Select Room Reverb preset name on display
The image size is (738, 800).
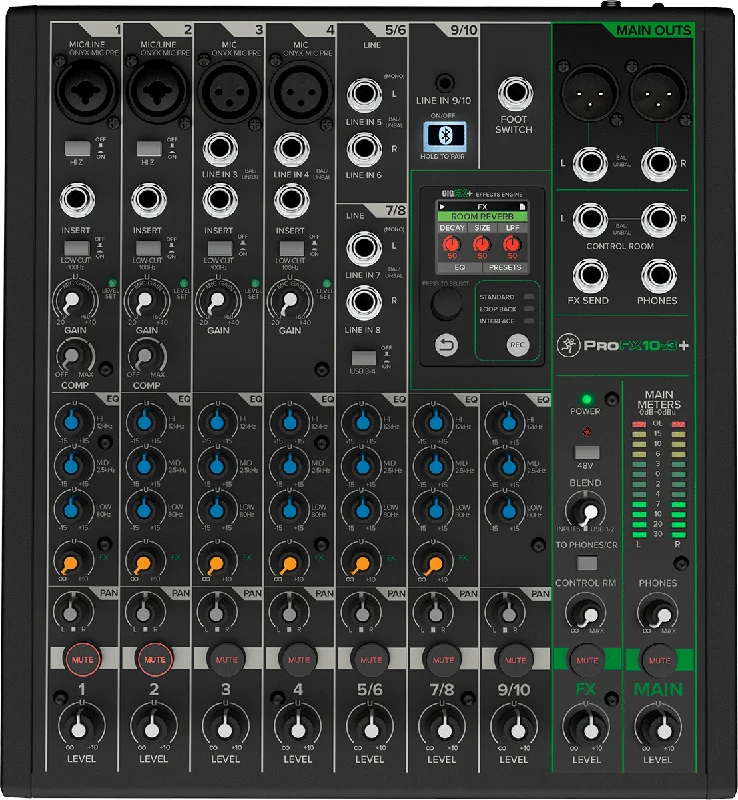coord(482,216)
